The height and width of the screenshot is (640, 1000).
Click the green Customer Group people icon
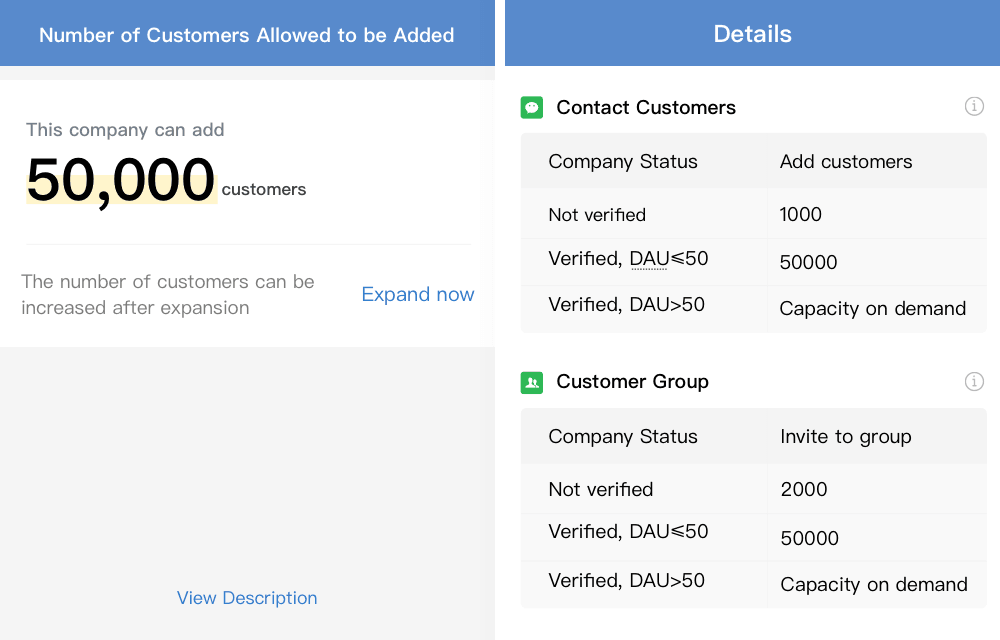532,382
